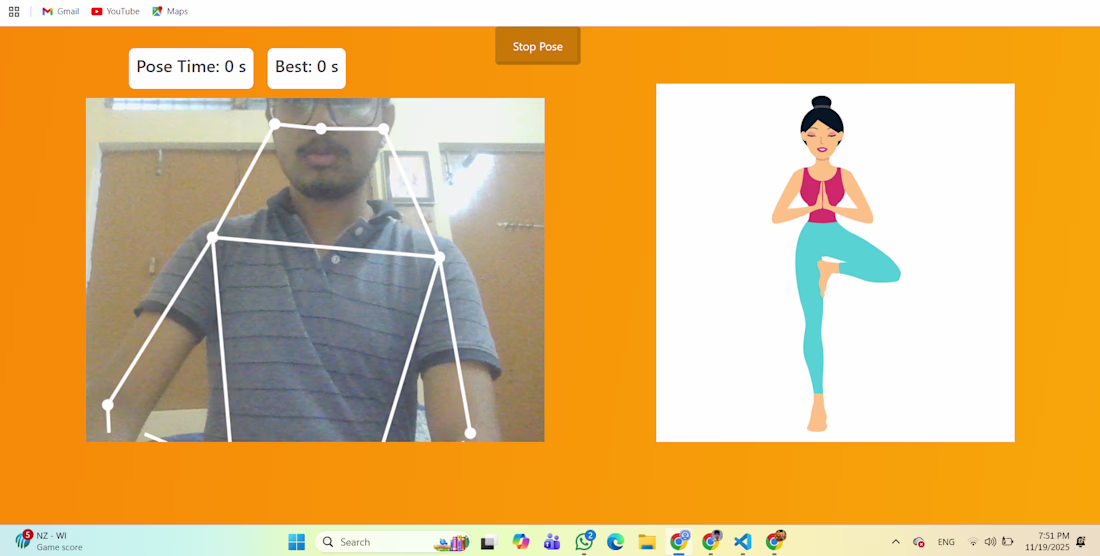
Task: Open the YouTube bookmark
Action: pyautogui.click(x=115, y=11)
